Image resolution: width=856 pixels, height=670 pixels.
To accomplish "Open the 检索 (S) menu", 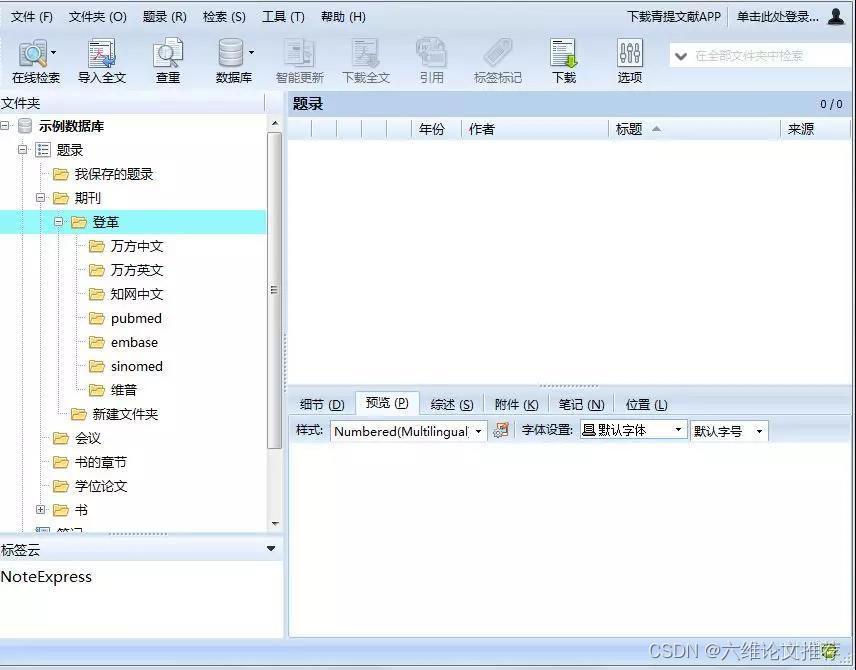I will point(224,17).
